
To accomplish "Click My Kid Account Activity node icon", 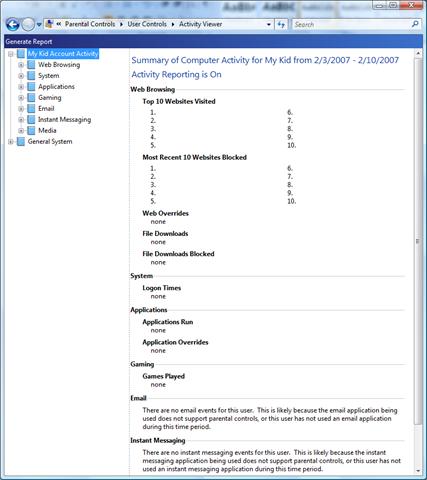I will [21, 54].
